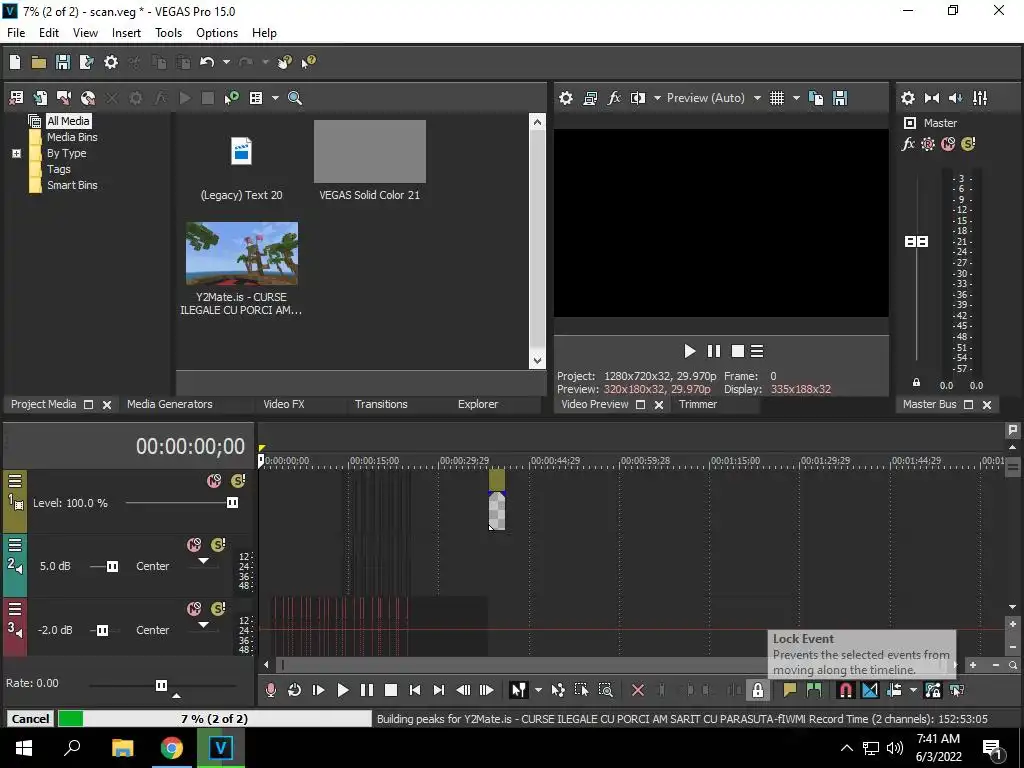This screenshot has width=1024, height=768.
Task: Open the overlays grid dropdown arrow
Action: click(796, 98)
